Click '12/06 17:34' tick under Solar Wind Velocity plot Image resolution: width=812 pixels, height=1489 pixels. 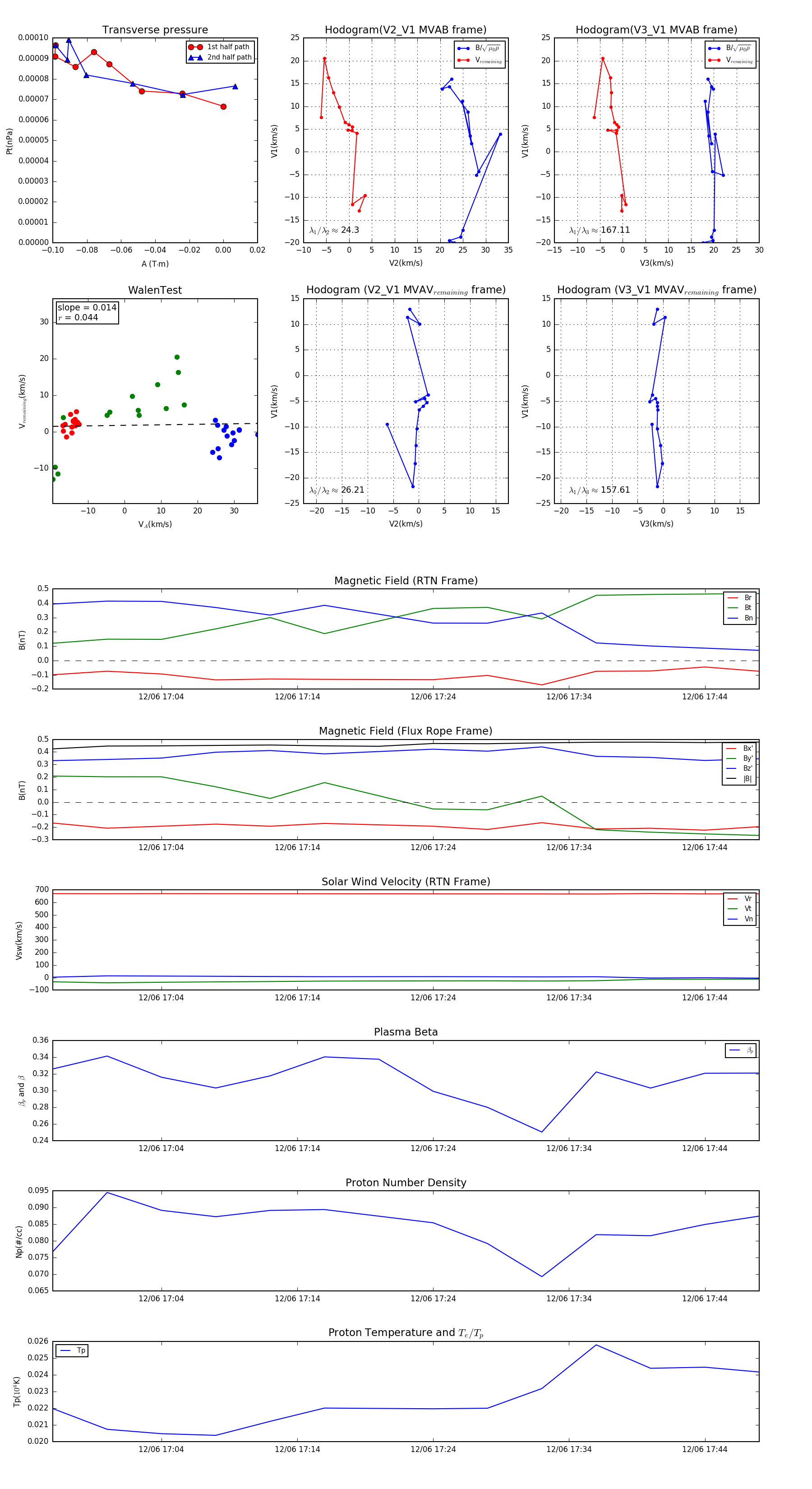tap(569, 998)
